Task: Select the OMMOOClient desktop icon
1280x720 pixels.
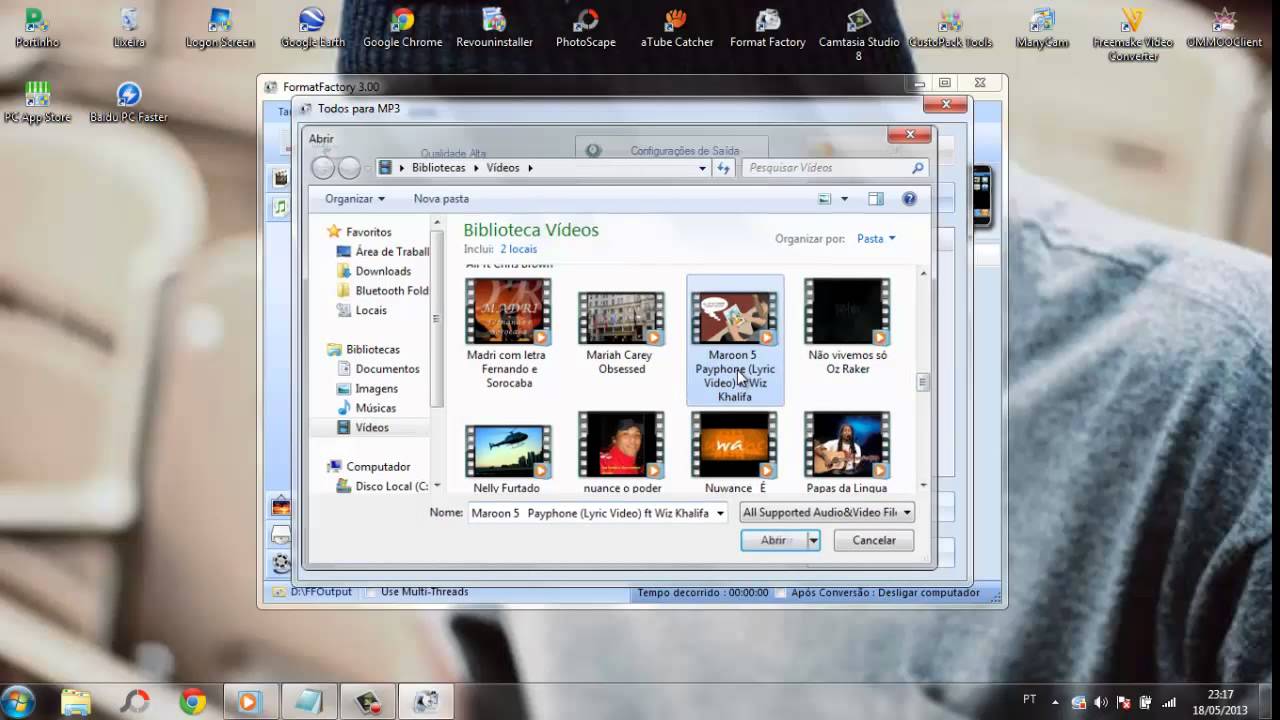Action: pyautogui.click(x=1224, y=28)
